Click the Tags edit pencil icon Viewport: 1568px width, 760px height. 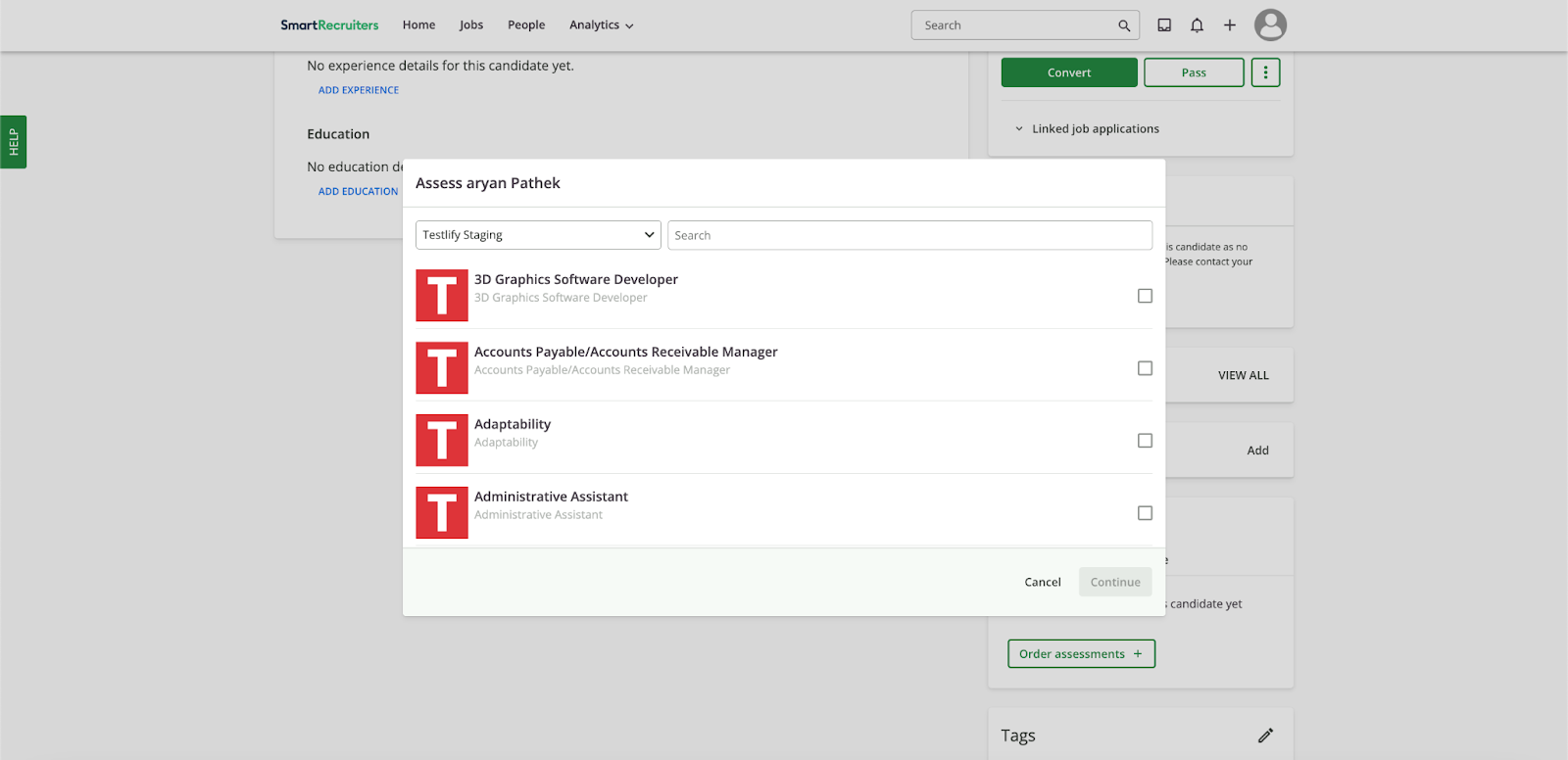pyautogui.click(x=1265, y=736)
